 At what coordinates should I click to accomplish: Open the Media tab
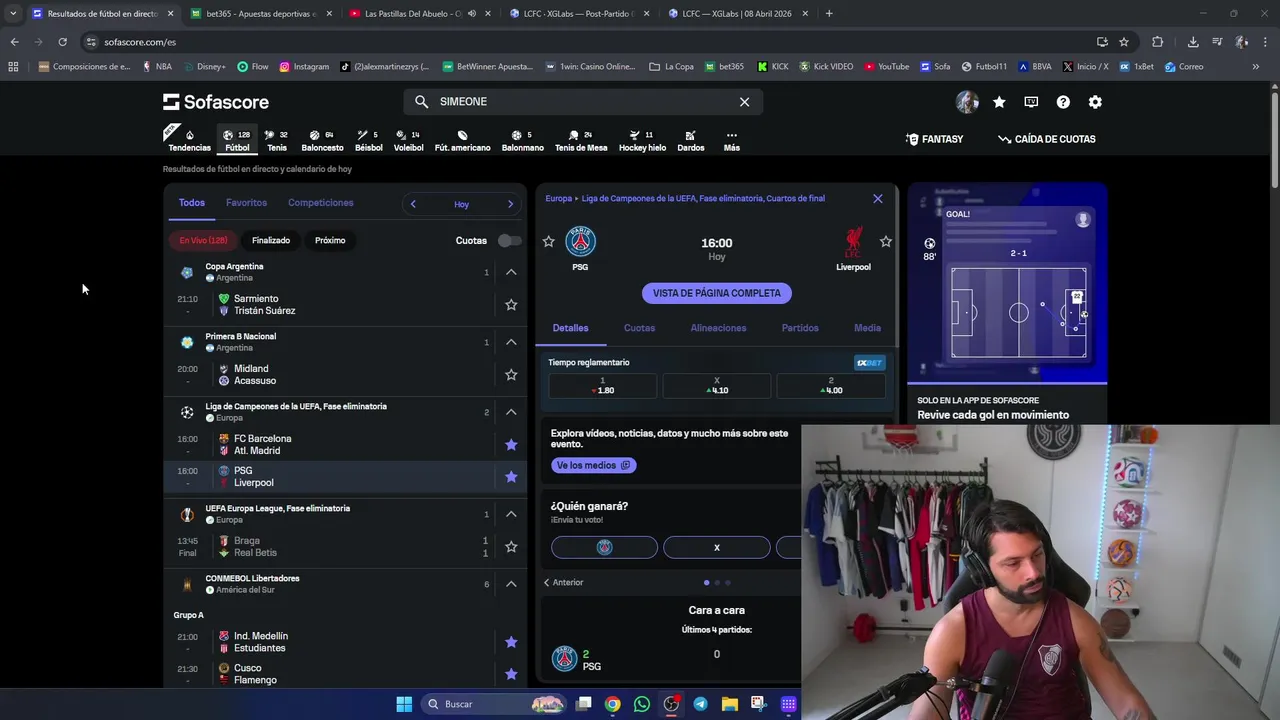tap(867, 328)
